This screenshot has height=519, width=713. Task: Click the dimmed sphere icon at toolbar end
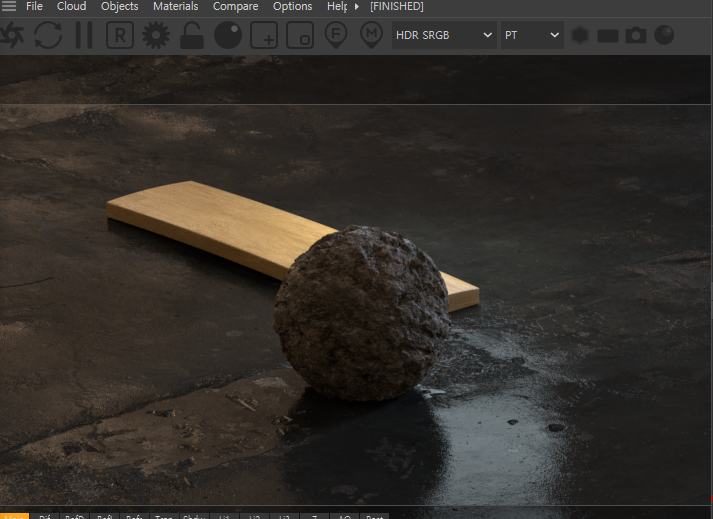pos(664,35)
